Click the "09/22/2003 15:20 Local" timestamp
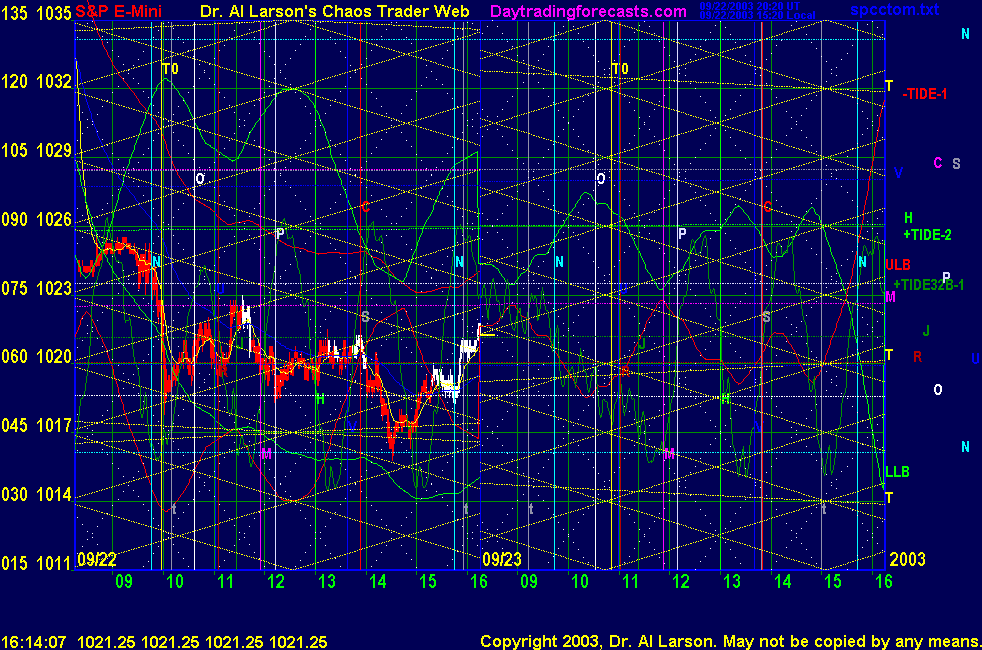982x650 pixels. click(x=757, y=15)
